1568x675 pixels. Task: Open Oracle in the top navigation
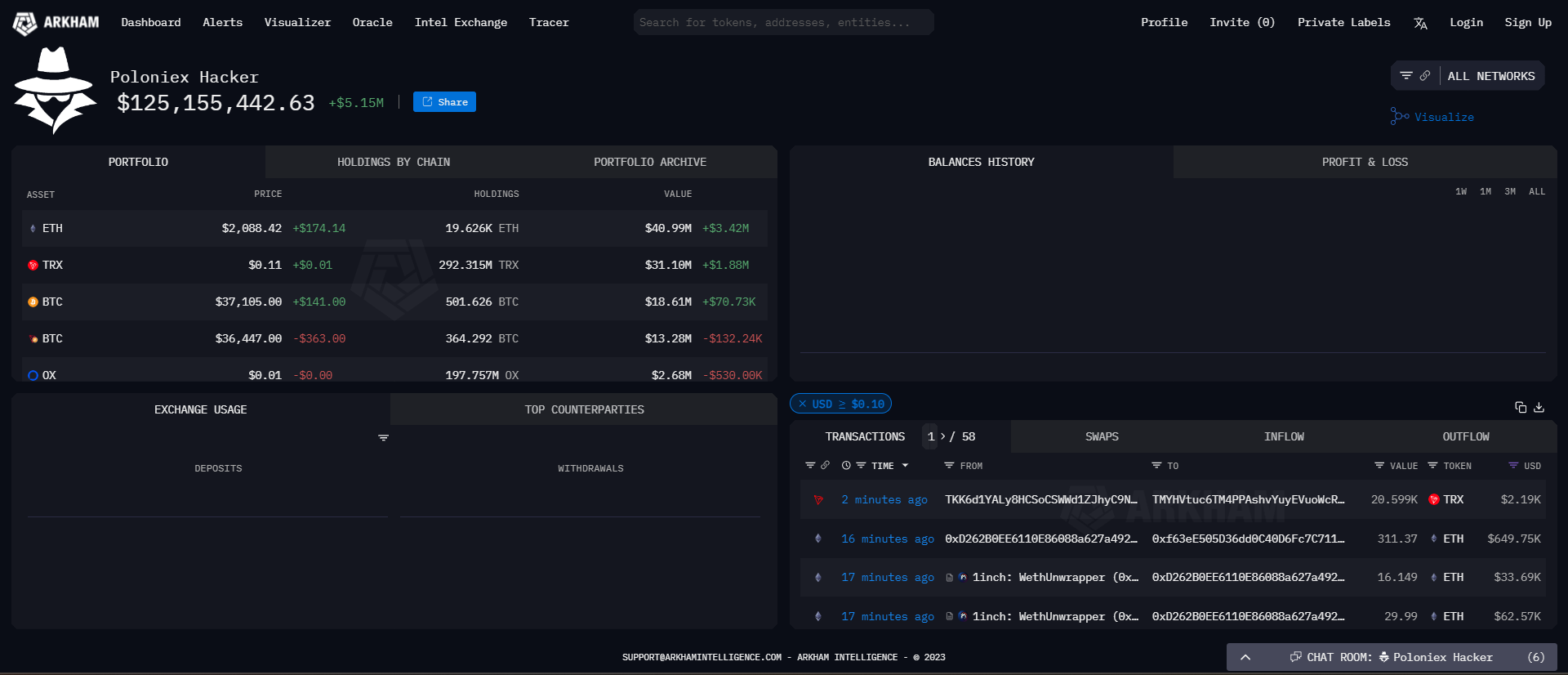372,22
